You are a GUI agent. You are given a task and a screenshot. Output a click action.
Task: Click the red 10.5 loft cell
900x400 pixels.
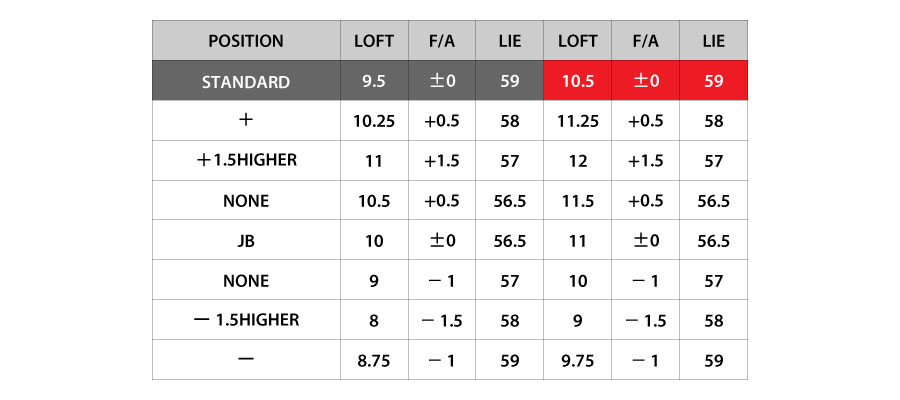tap(576, 81)
